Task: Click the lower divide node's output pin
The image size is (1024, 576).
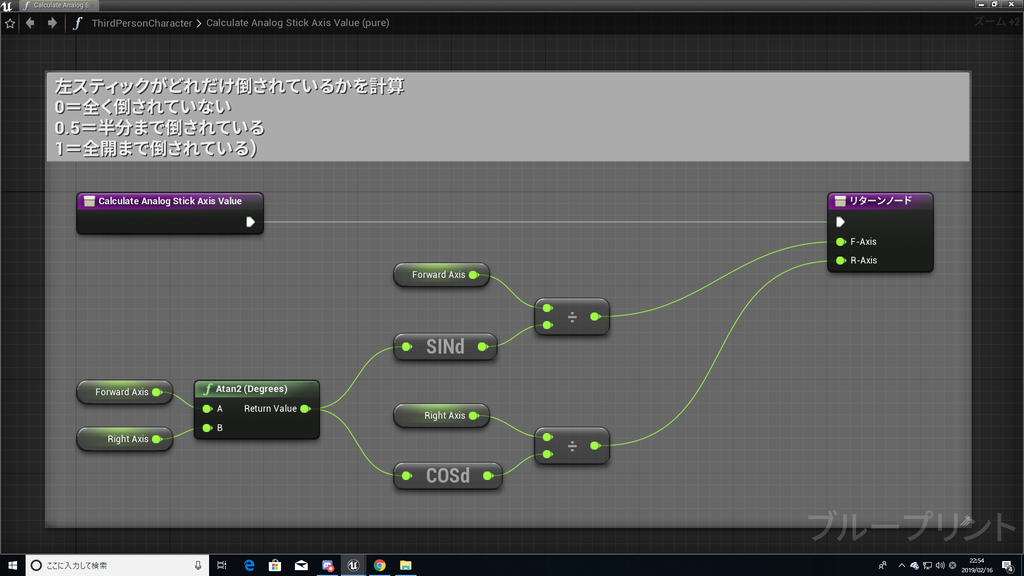Action: point(595,446)
